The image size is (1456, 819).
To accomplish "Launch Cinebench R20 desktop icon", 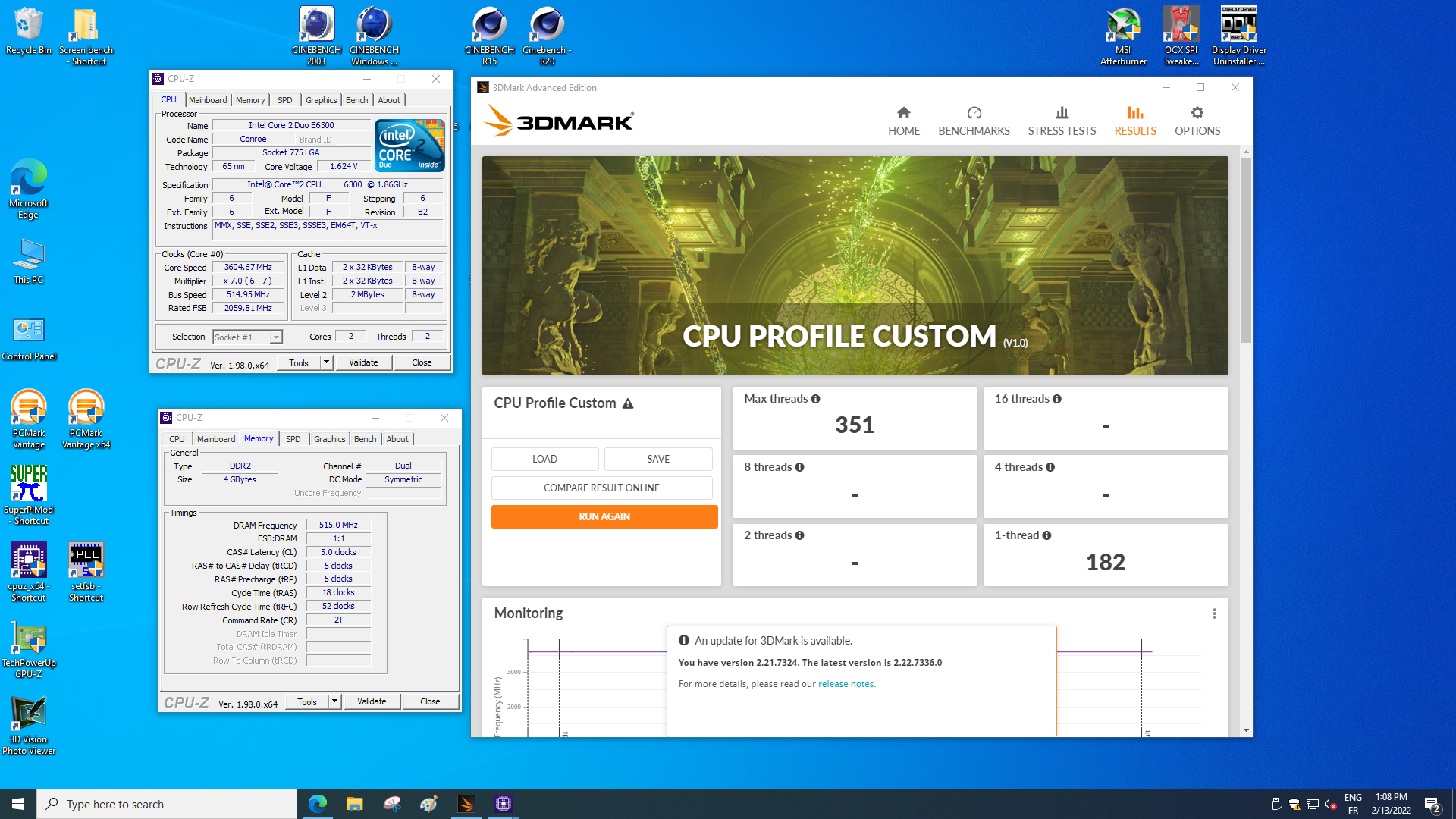I will click(x=547, y=36).
